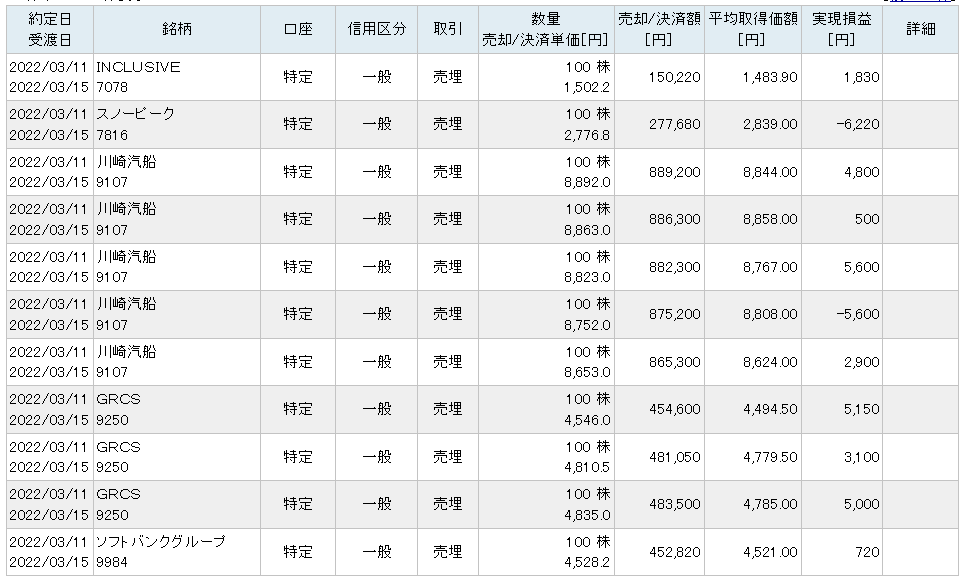Screen dimensions: 964x580
Task: Select the INCLUSIVE 7078 stock name cell
Action: 177,77
